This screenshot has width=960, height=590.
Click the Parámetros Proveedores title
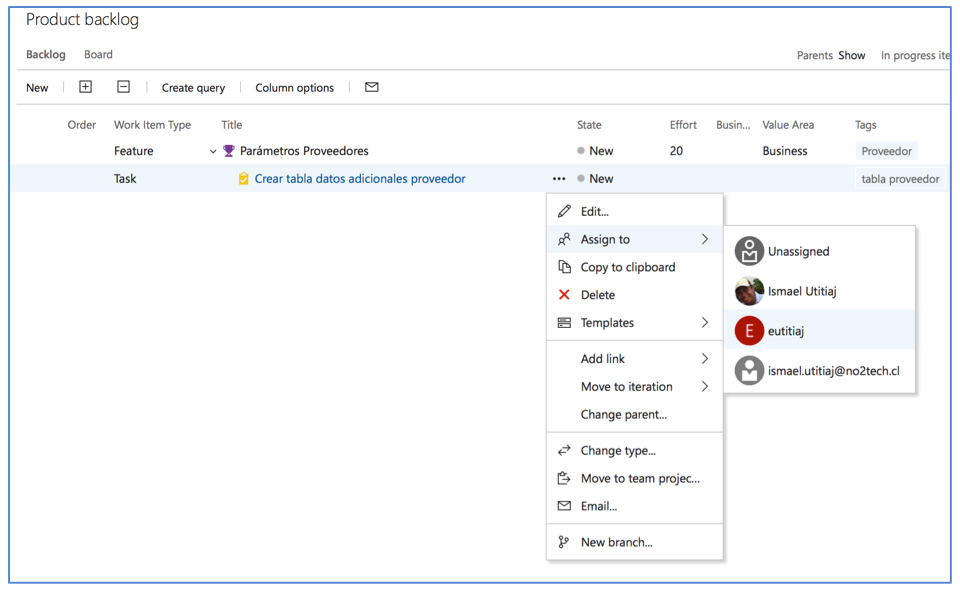pyautogui.click(x=304, y=151)
